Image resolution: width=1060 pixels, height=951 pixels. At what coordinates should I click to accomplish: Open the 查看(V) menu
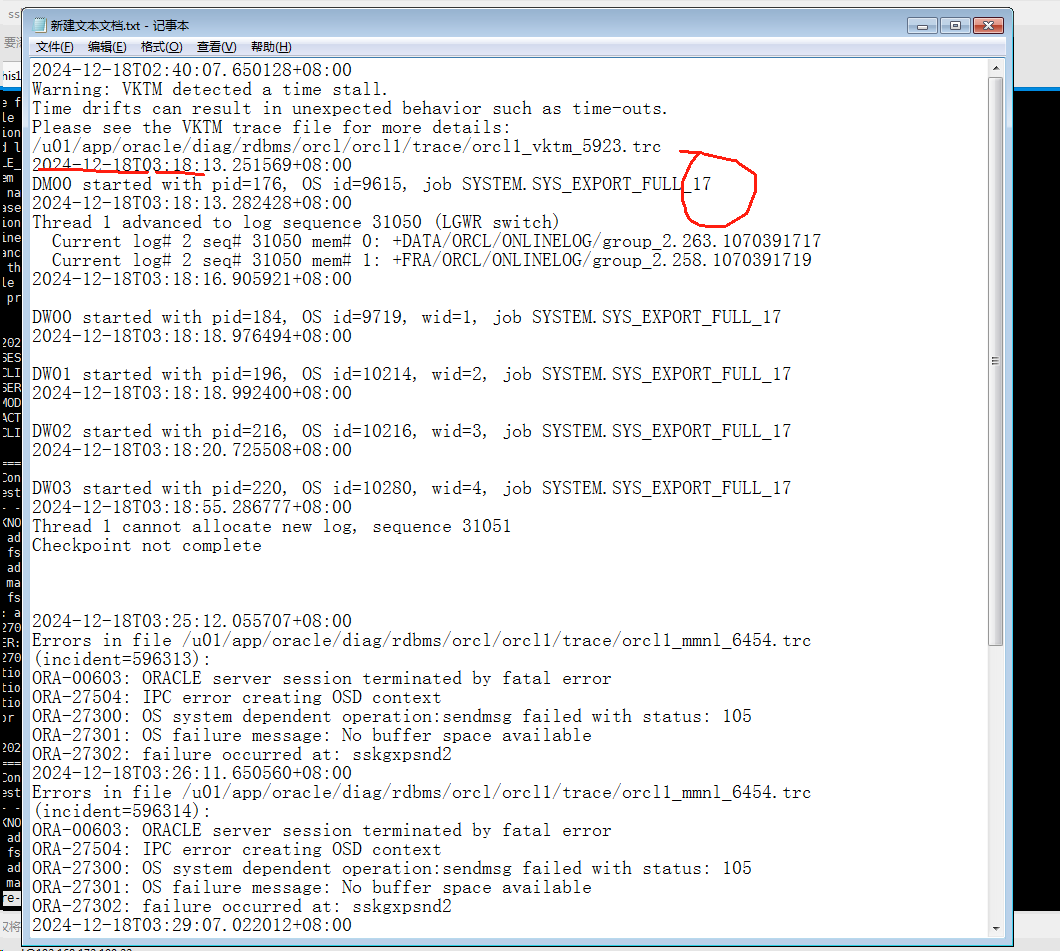(216, 47)
